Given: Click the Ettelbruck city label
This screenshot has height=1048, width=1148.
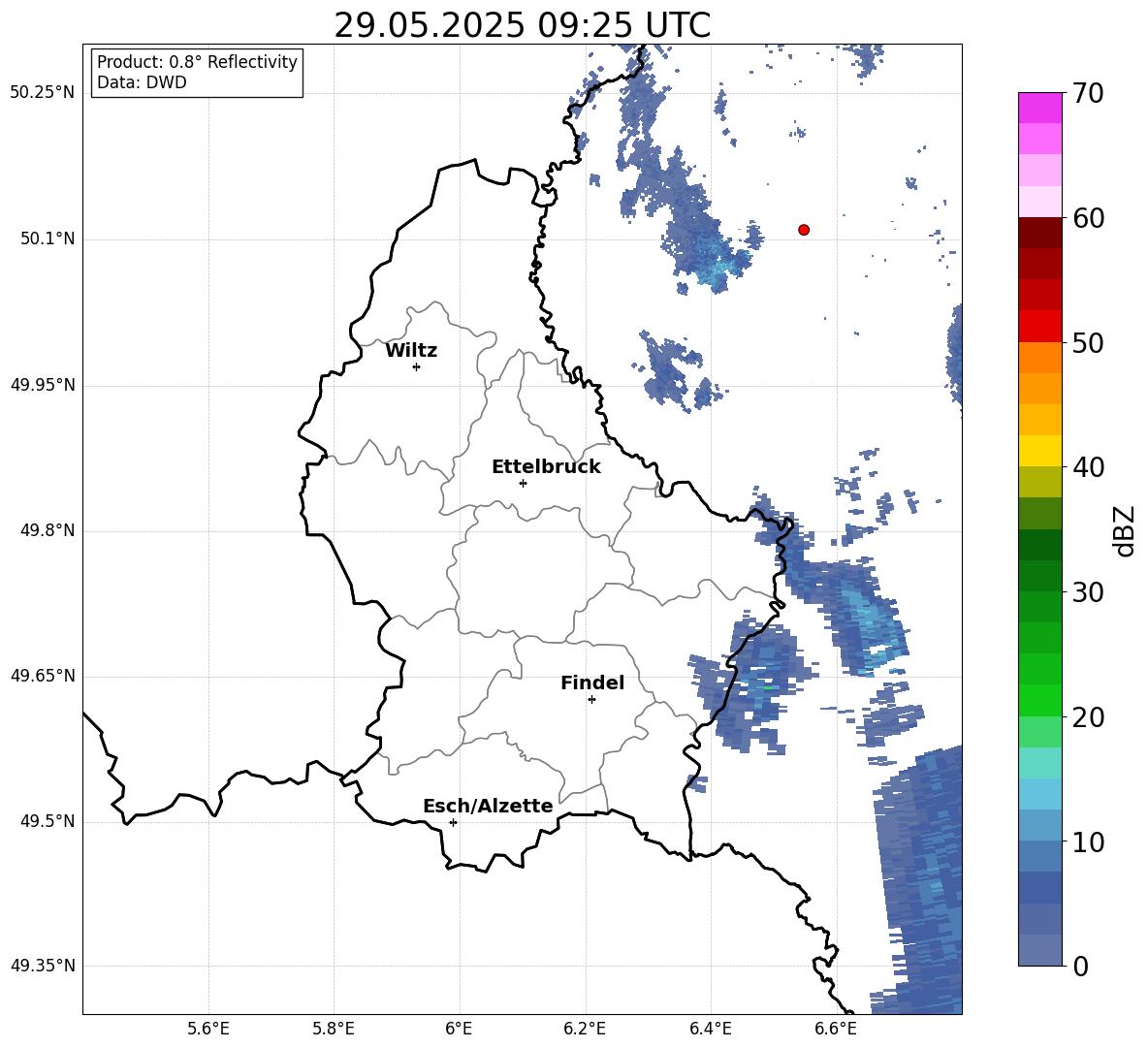Looking at the screenshot, I should (546, 467).
